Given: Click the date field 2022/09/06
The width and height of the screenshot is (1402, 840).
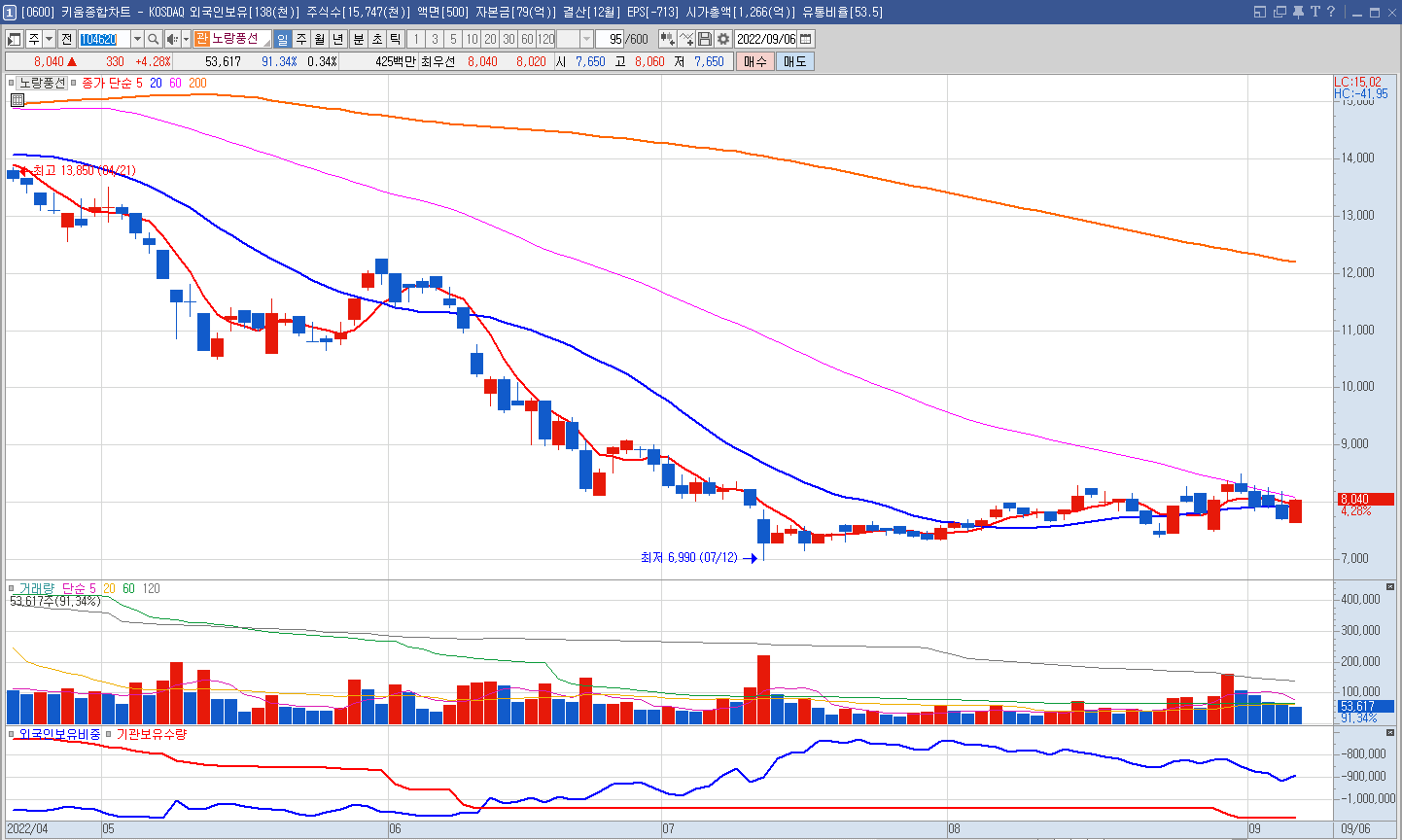Looking at the screenshot, I should click(766, 39).
